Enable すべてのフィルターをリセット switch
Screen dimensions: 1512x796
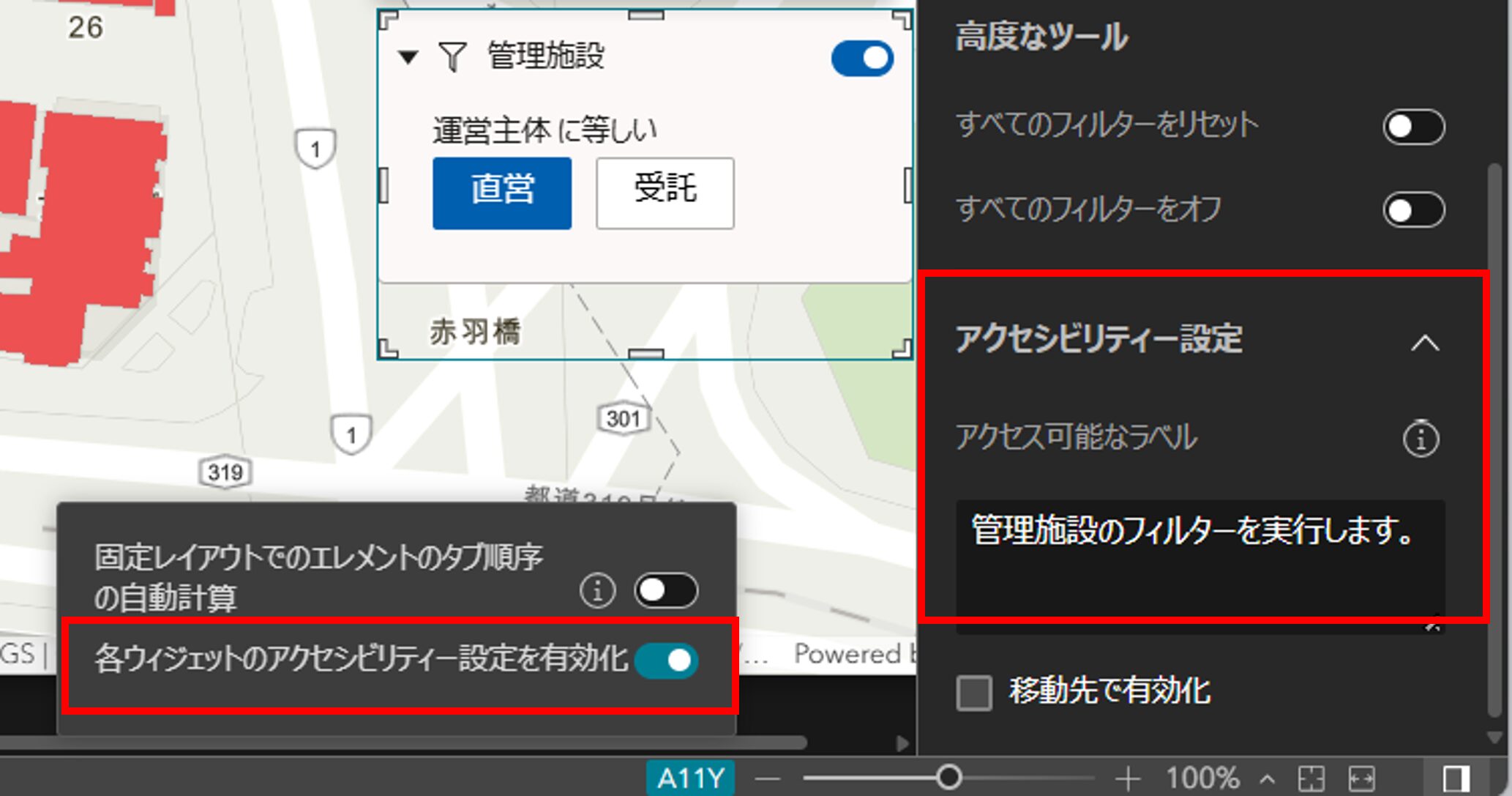[x=1413, y=127]
